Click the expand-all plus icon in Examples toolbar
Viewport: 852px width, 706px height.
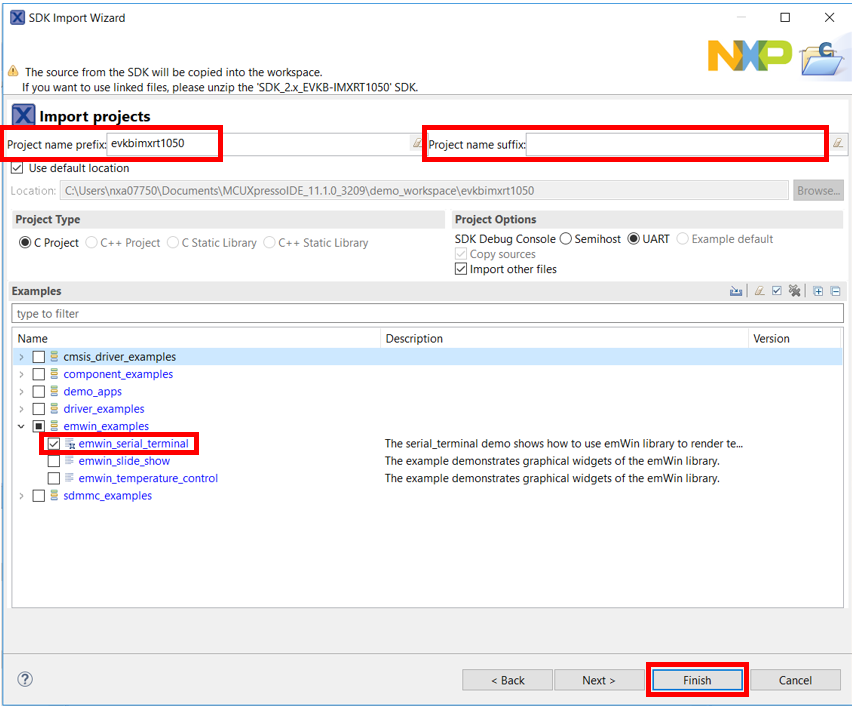coord(818,291)
